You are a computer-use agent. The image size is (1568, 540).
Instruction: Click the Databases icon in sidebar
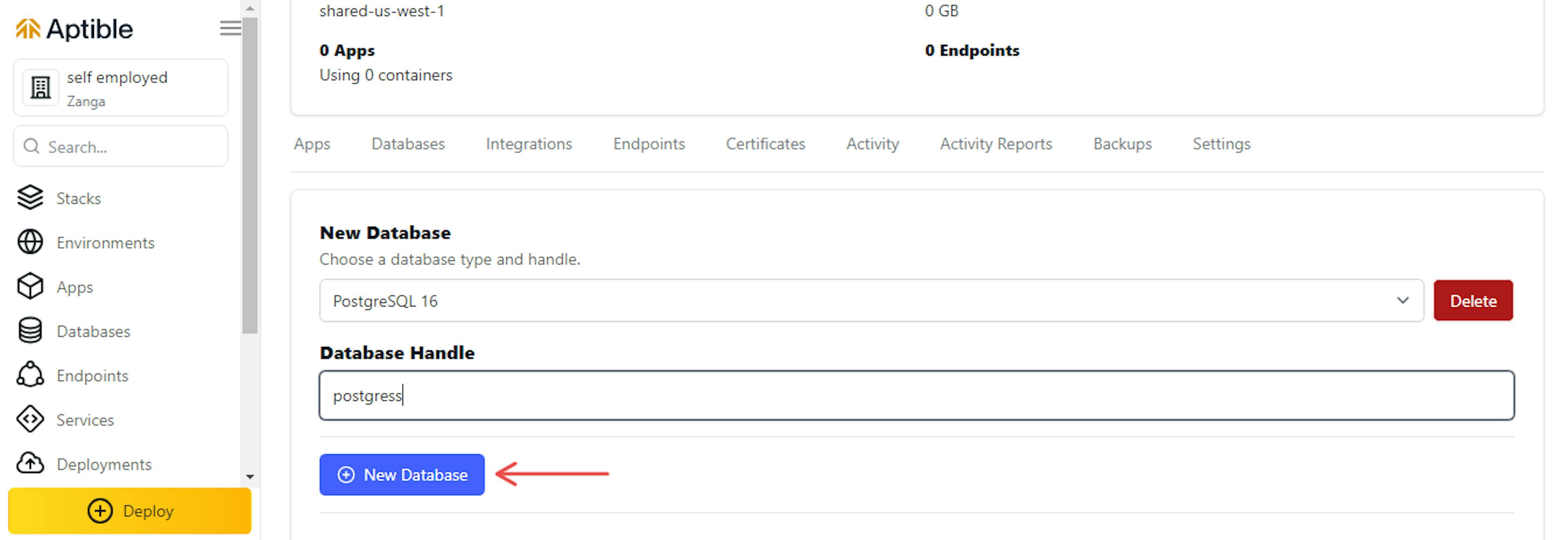[x=35, y=331]
